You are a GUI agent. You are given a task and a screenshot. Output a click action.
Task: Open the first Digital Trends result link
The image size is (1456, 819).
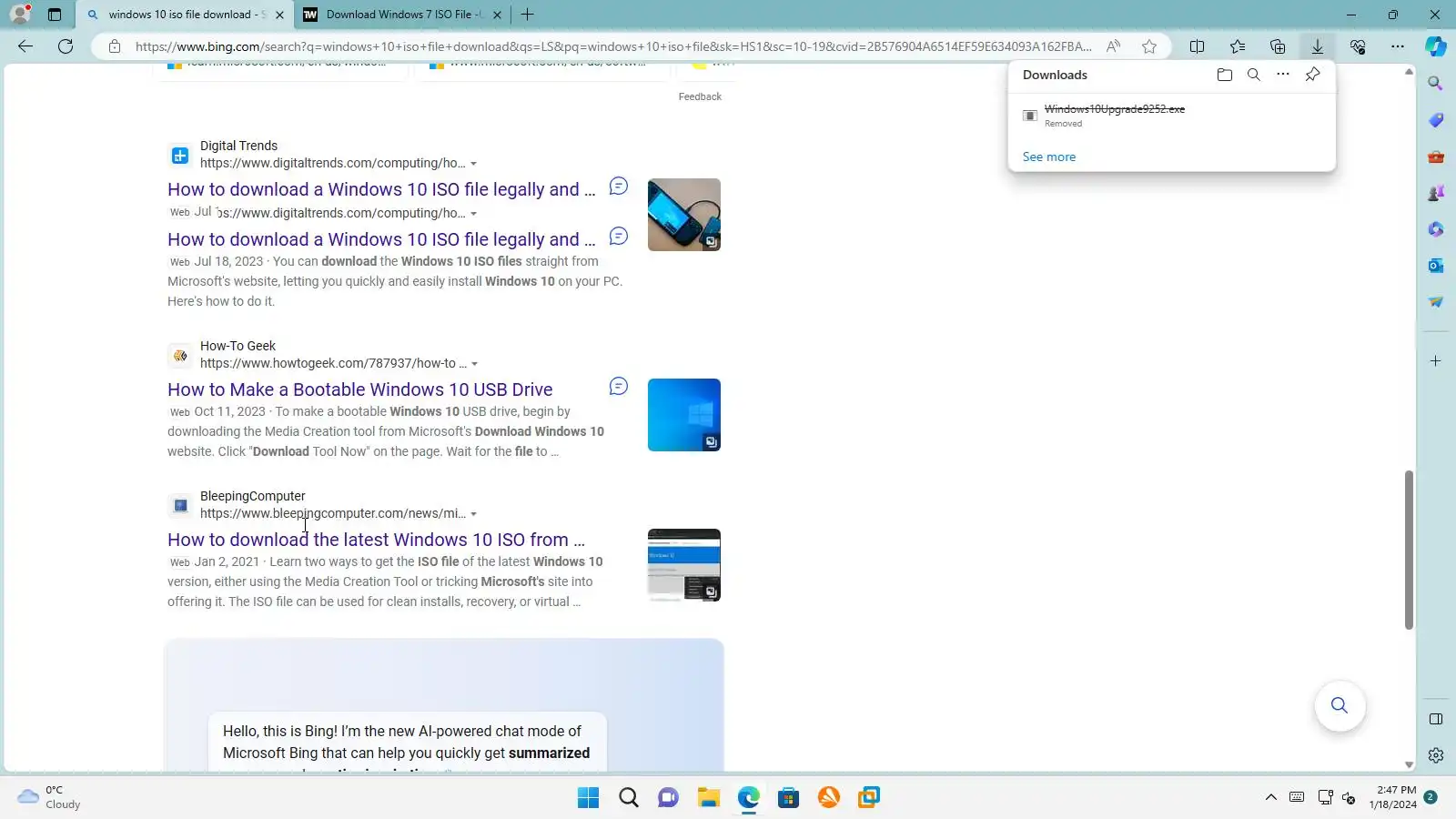point(381,189)
